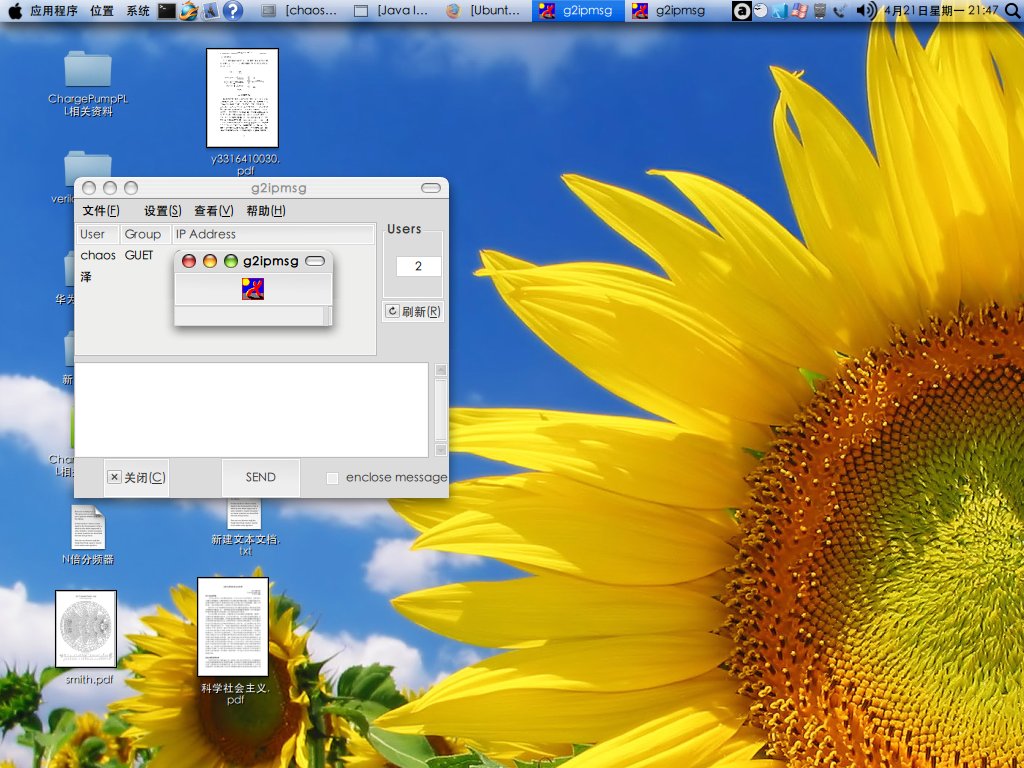Open the 查看(V) menu in g2ipmsg
The height and width of the screenshot is (768, 1024).
pos(214,210)
